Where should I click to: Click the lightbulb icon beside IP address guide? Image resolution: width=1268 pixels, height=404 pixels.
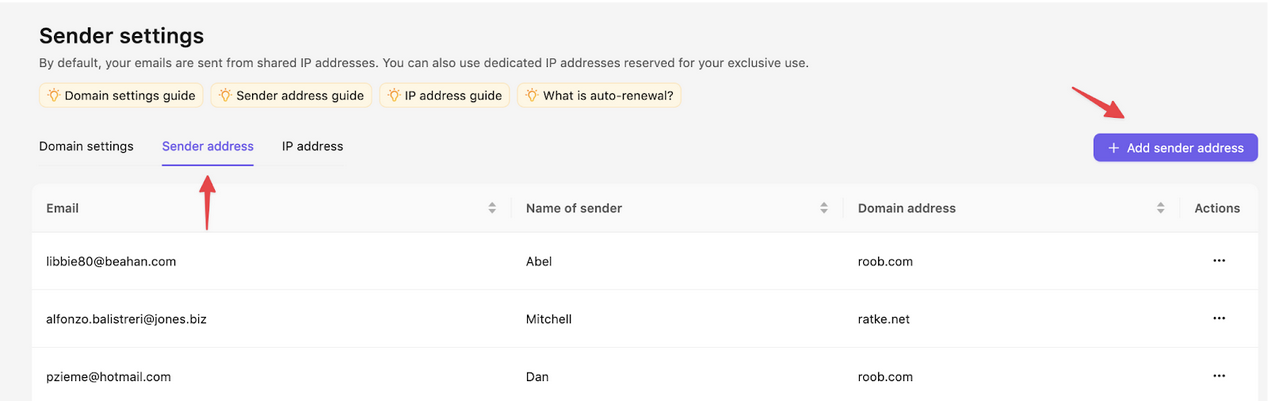pyautogui.click(x=395, y=96)
